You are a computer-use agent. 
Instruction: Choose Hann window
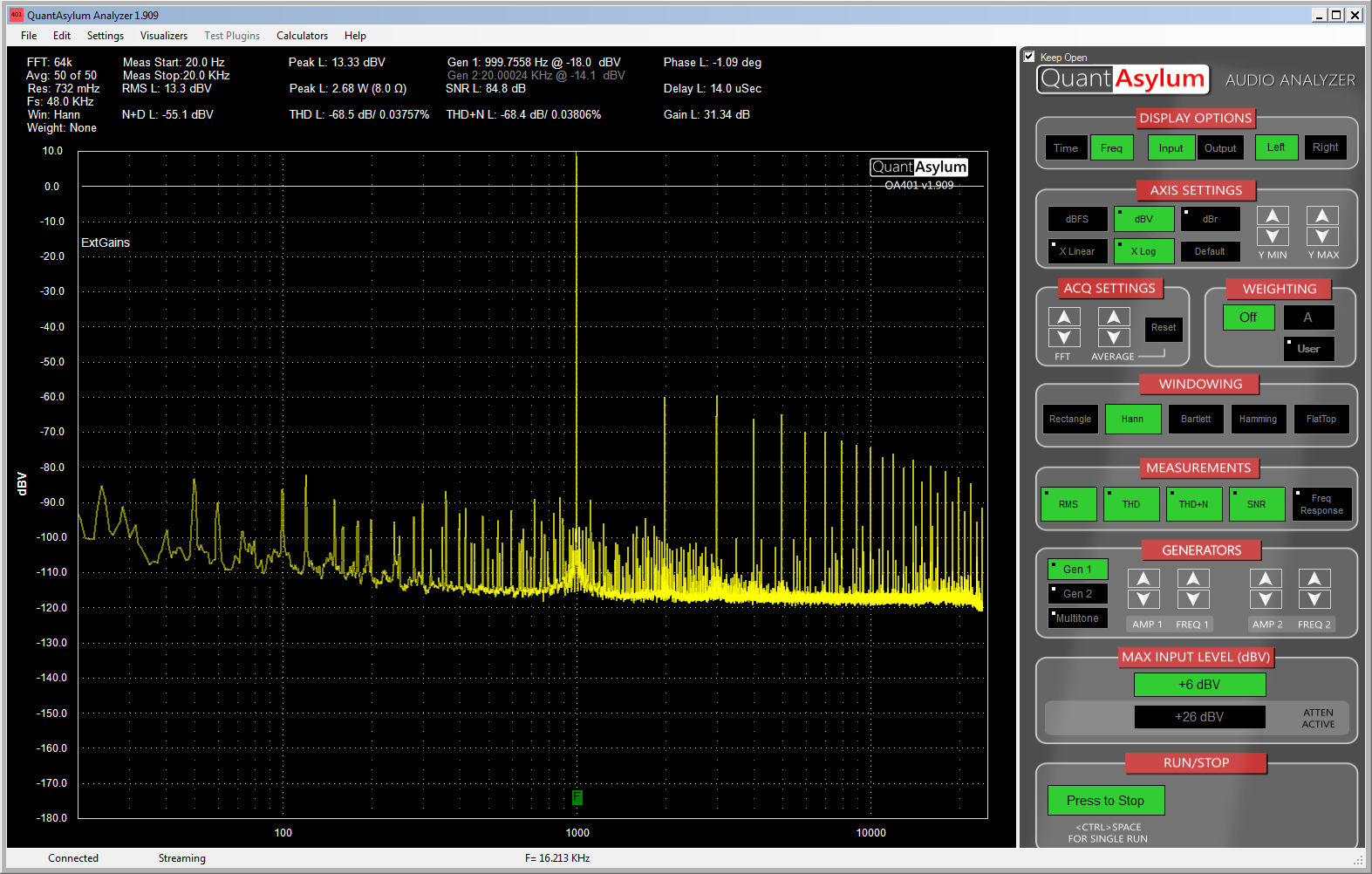point(1133,420)
